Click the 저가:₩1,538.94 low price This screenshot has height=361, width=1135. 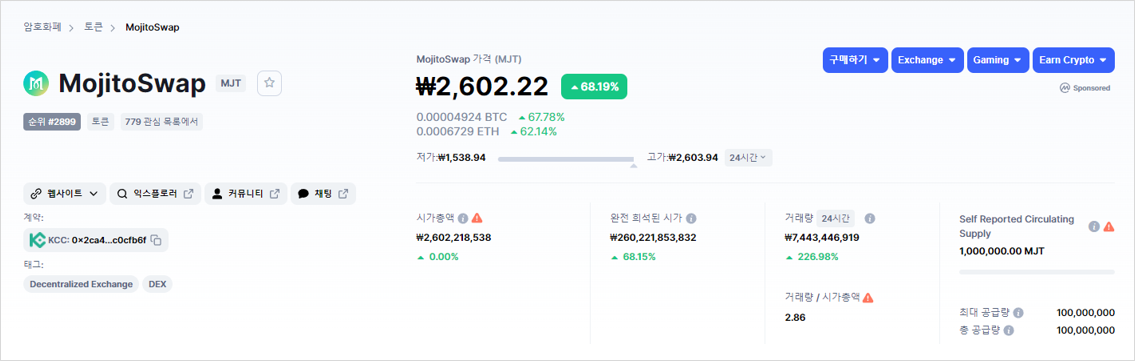pos(451,157)
